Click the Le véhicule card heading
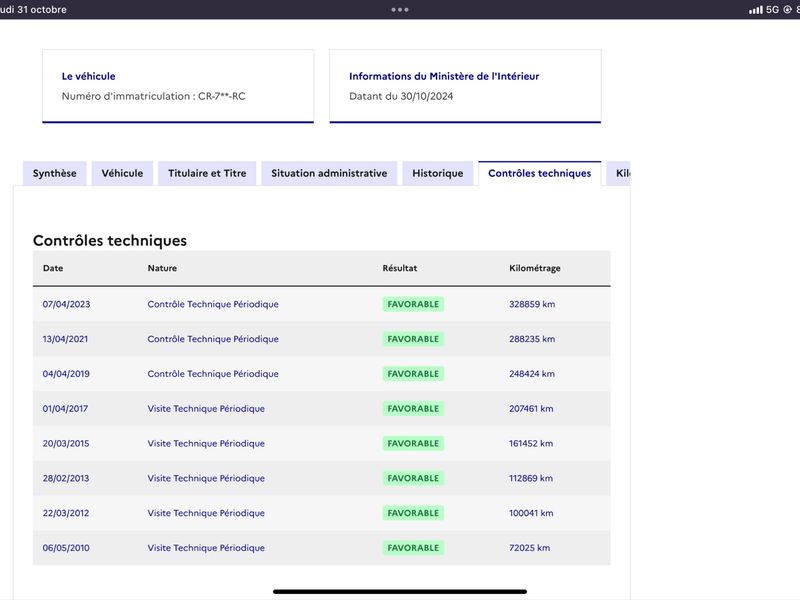The height and width of the screenshot is (600, 800). pos(88,76)
